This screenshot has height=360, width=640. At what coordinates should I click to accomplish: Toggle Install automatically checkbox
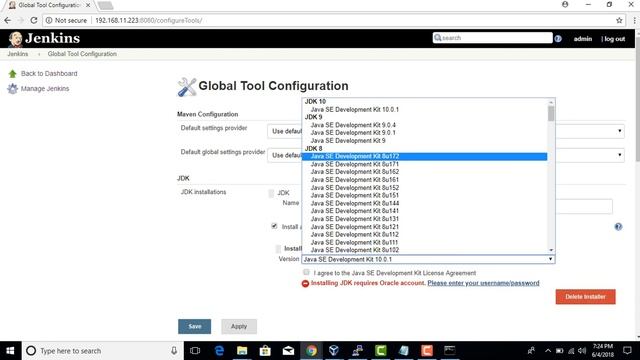point(274,226)
